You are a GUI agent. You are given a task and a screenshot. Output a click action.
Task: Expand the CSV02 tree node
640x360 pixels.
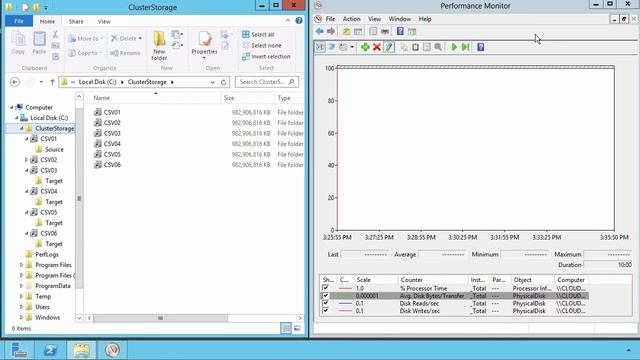[27, 160]
